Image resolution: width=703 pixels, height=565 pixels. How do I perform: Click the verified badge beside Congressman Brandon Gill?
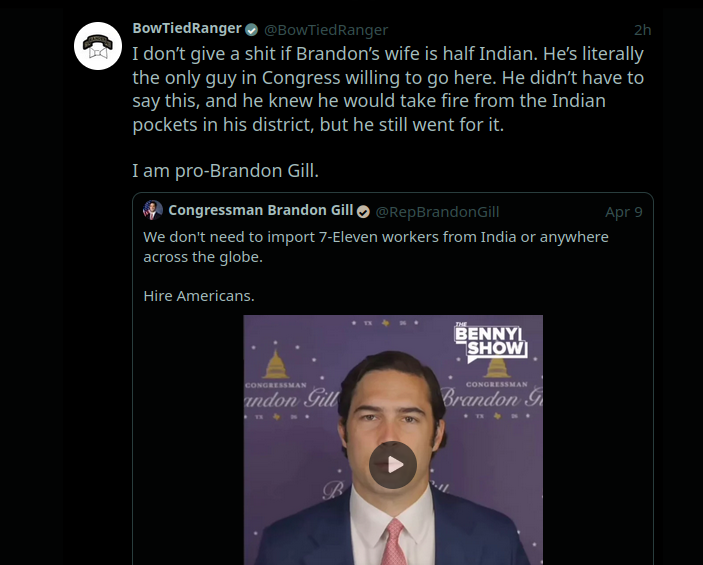(364, 211)
